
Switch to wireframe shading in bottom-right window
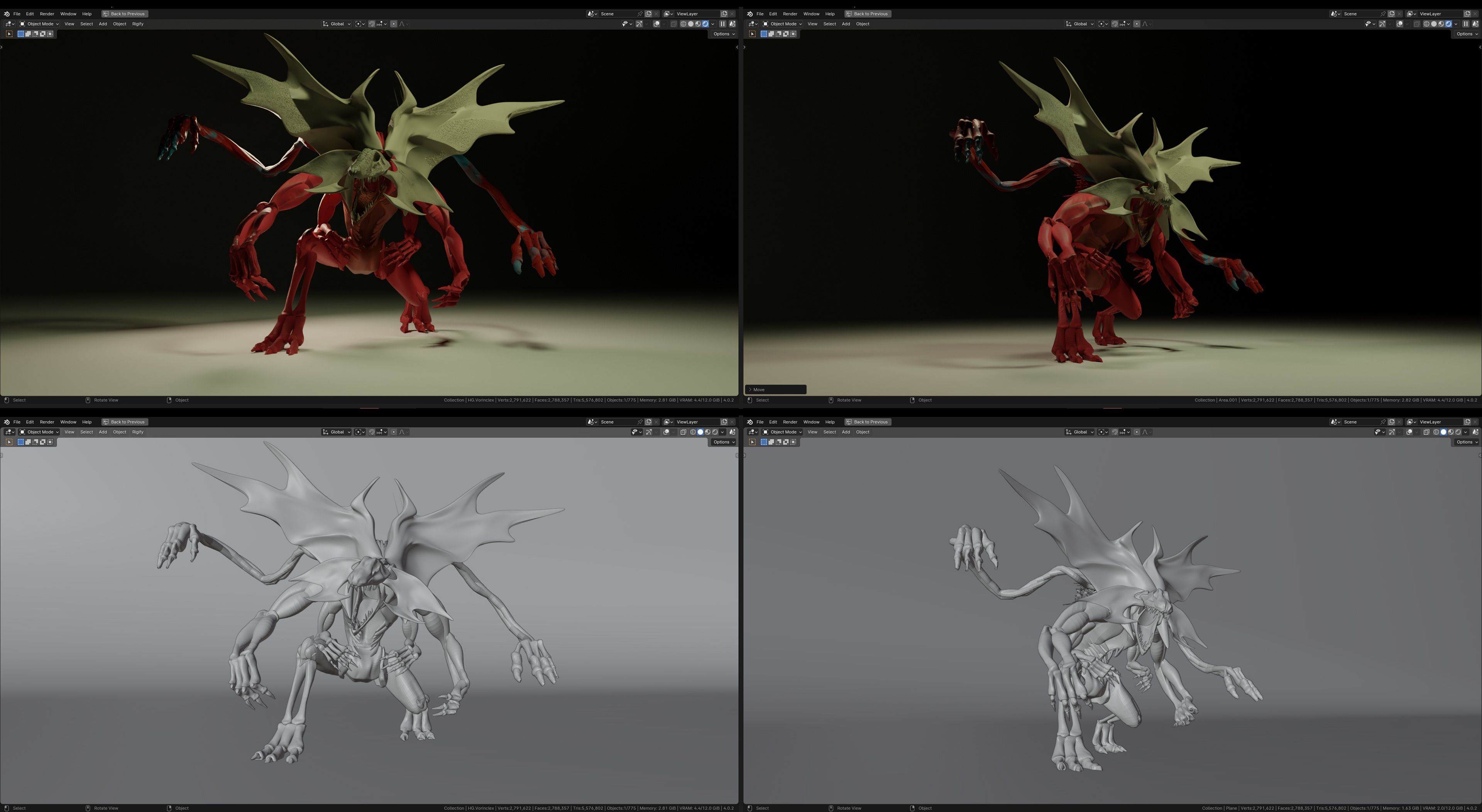point(1436,432)
